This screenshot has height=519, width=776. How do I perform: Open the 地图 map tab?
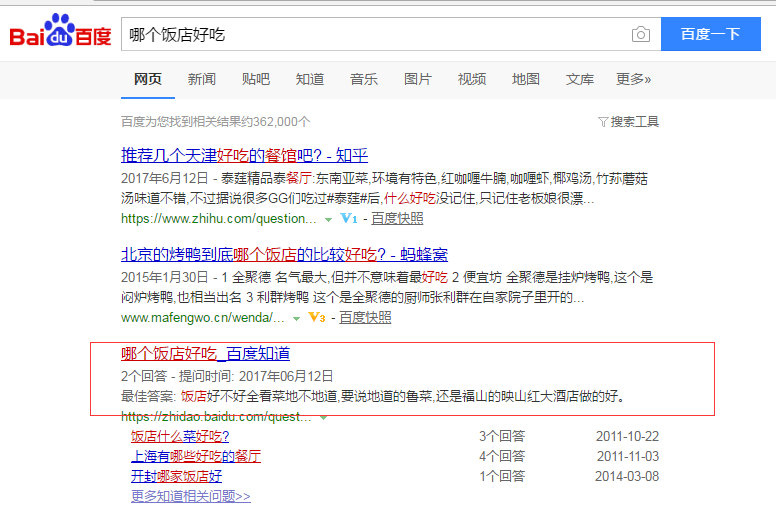click(526, 79)
